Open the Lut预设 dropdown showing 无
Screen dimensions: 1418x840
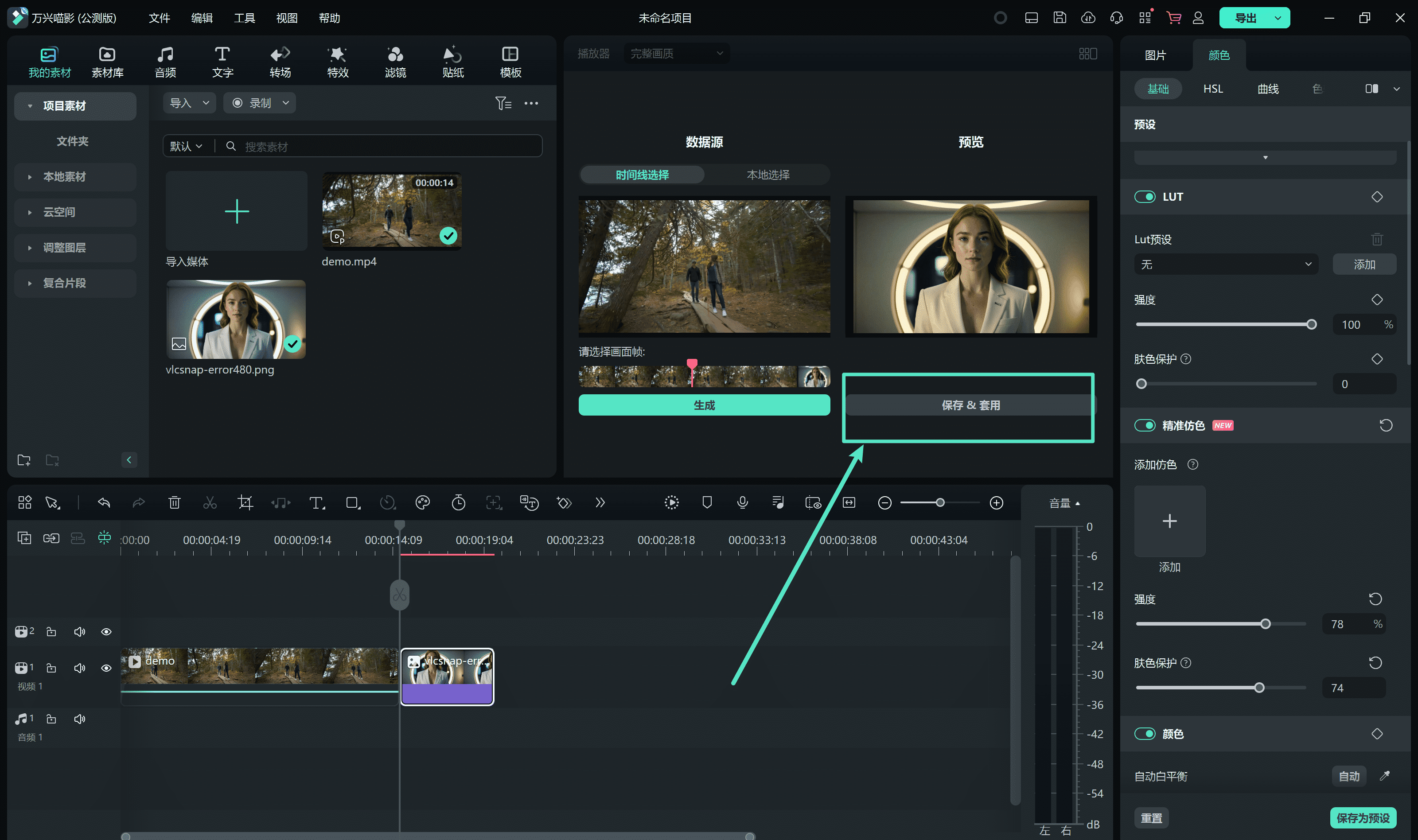point(1226,264)
